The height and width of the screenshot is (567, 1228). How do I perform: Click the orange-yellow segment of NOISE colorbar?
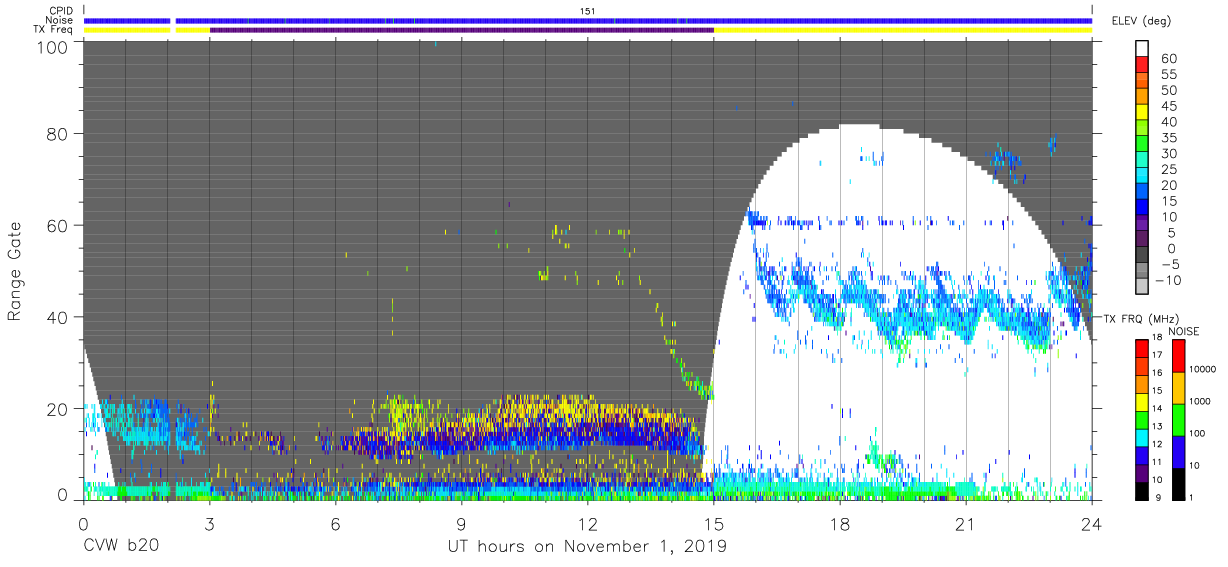[1178, 389]
